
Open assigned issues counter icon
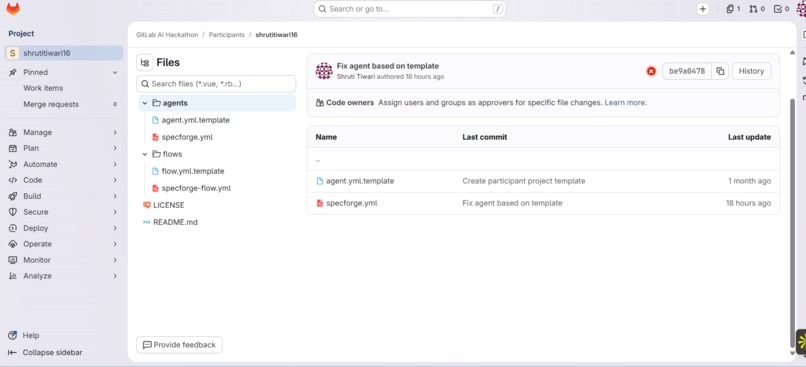733,9
